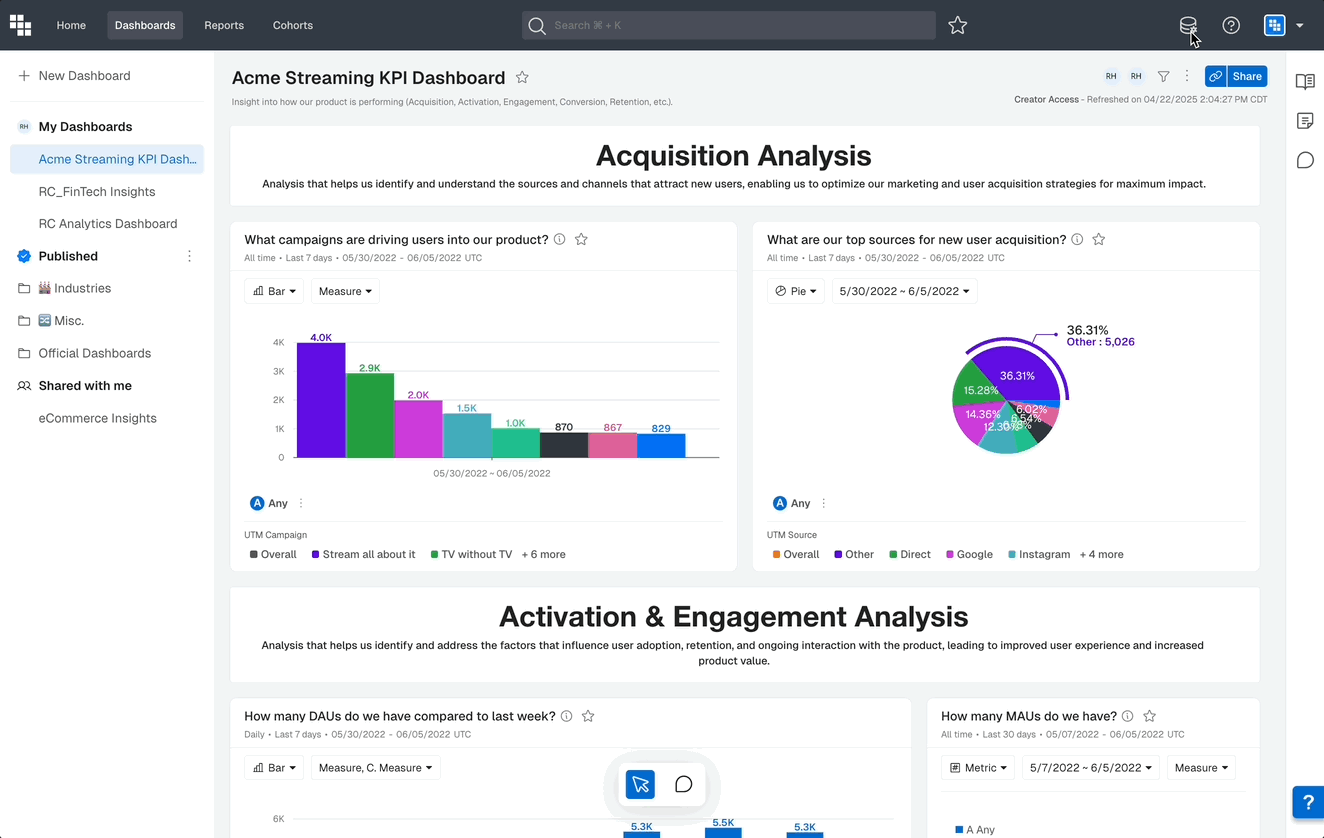The width and height of the screenshot is (1324, 838).
Task: Open the Dashboards tab
Action: point(145,25)
